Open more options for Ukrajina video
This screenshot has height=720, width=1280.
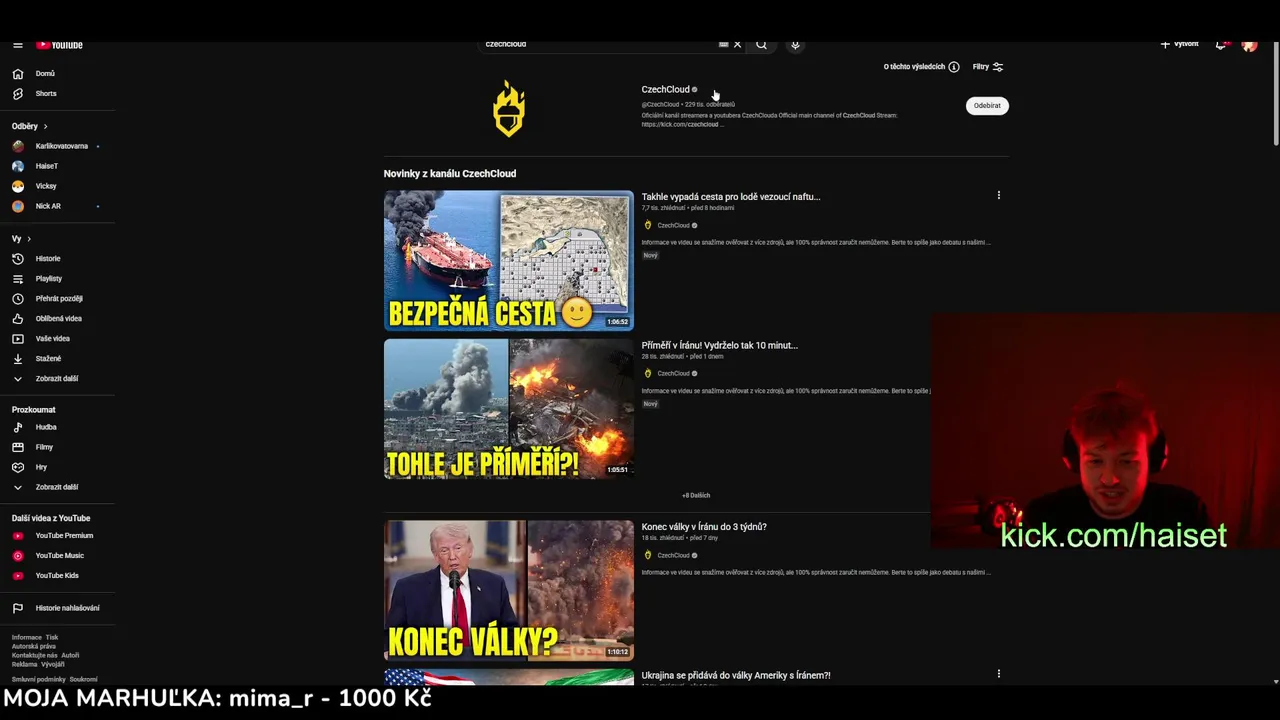pyautogui.click(x=998, y=674)
